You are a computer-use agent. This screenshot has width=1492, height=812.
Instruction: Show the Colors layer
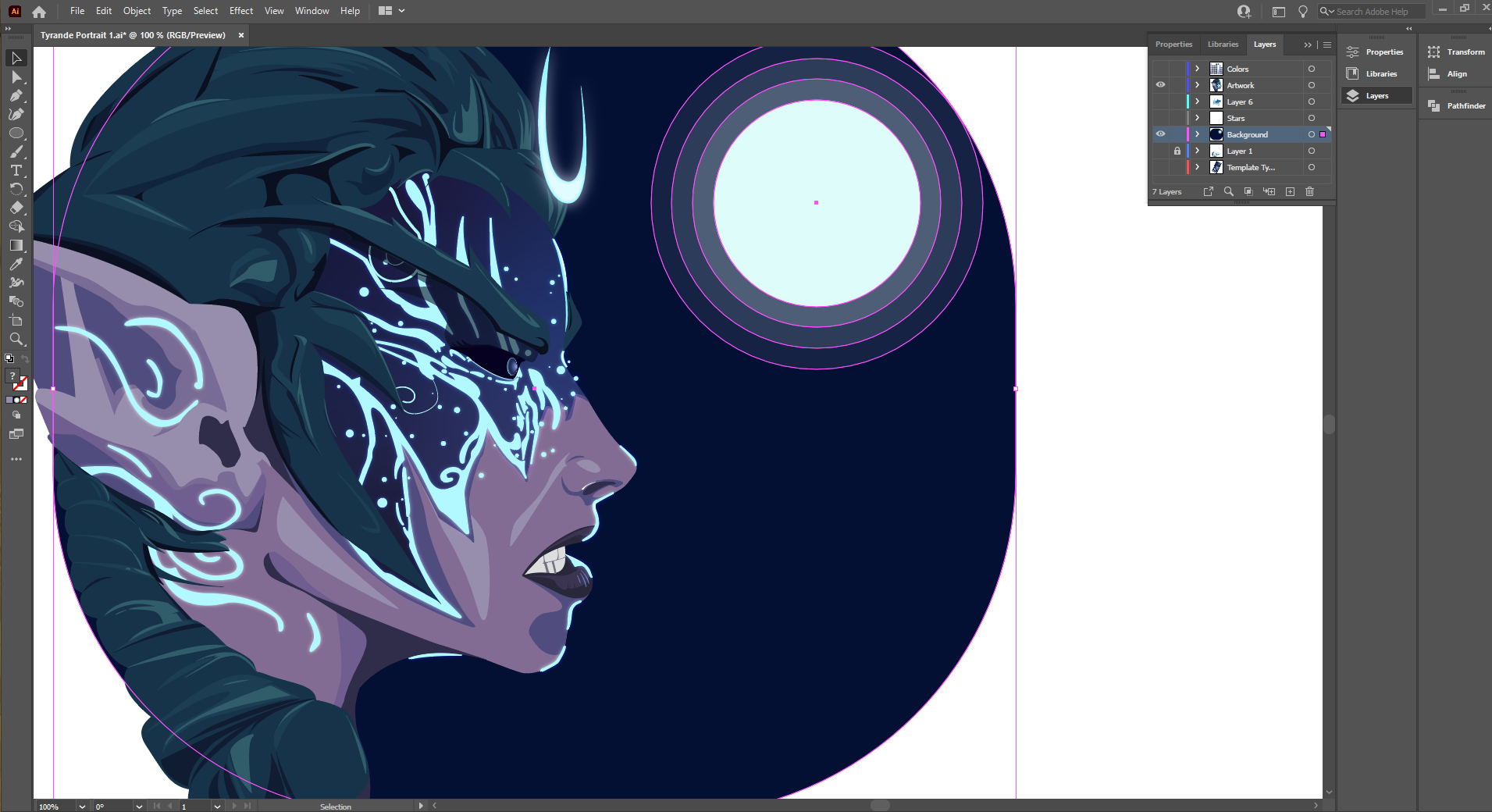pyautogui.click(x=1160, y=69)
